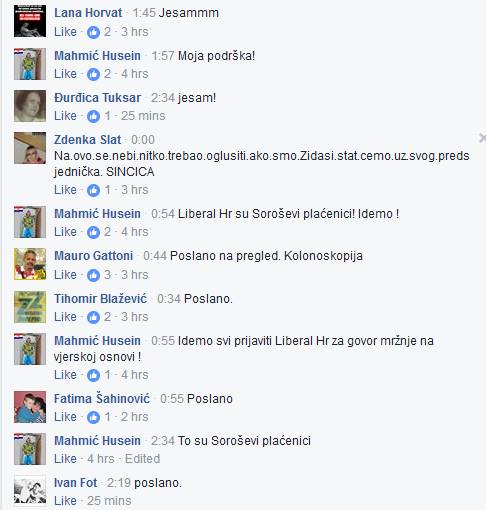The height and width of the screenshot is (510, 486).
Task: Open the reactions icon under Tihomir Blažević's comment
Action: 93,317
